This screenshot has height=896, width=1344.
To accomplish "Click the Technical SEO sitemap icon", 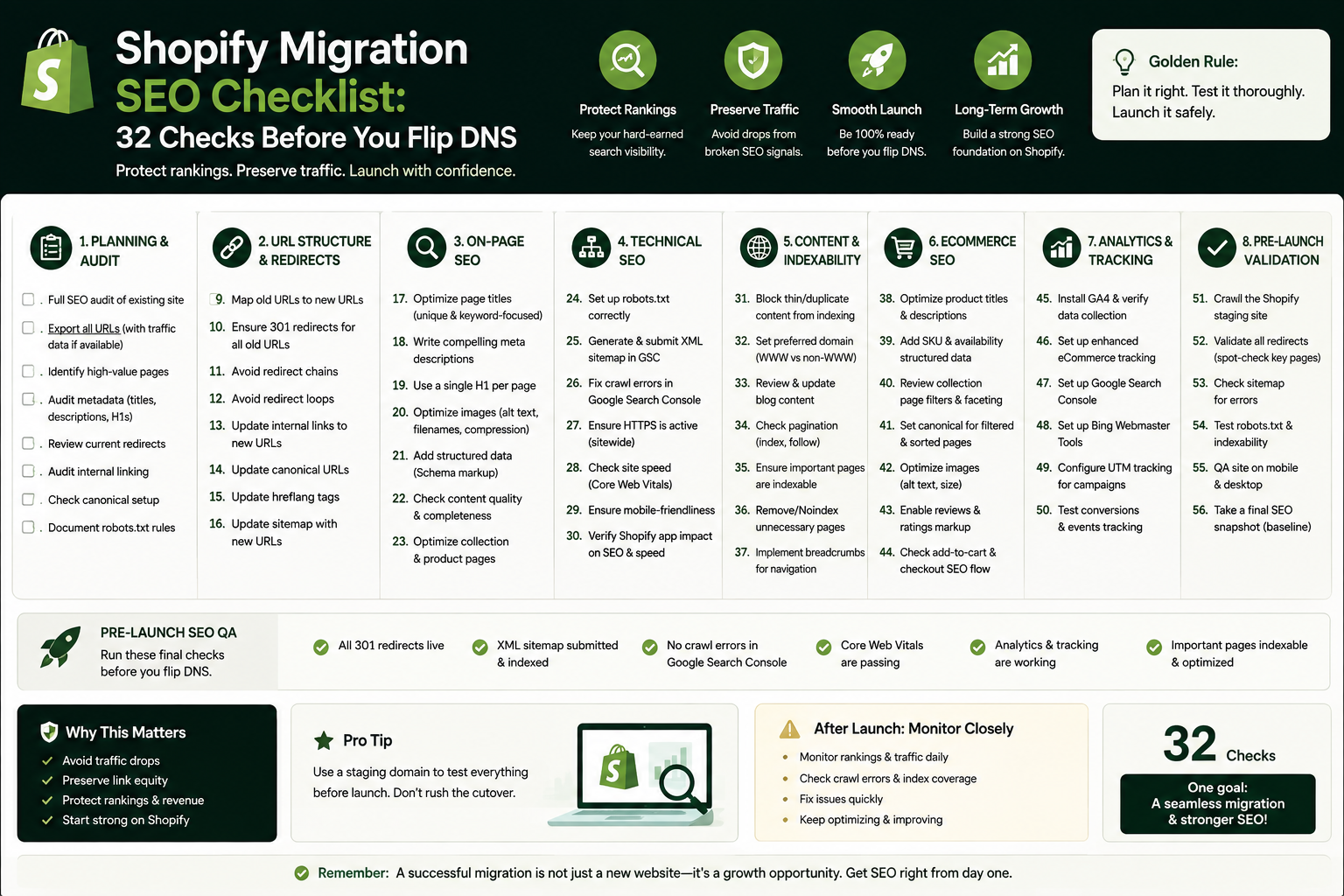I will coord(591,248).
